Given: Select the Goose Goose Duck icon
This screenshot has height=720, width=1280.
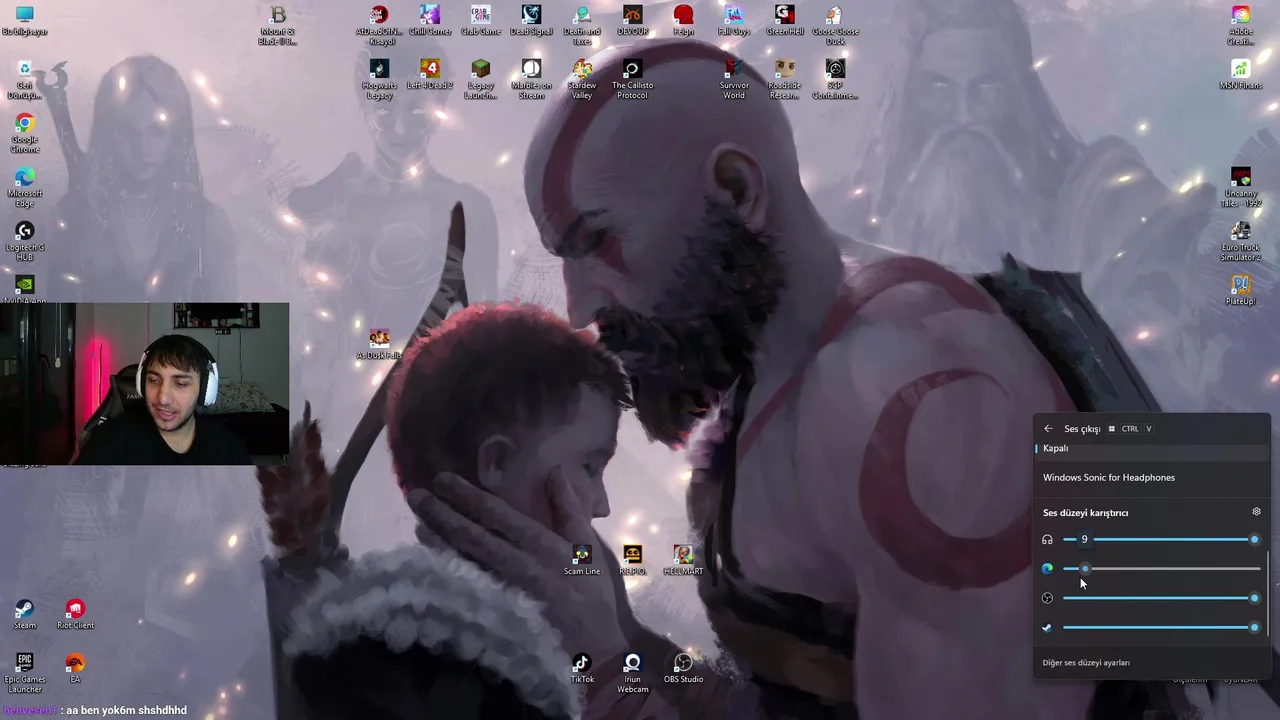Looking at the screenshot, I should 835,25.
